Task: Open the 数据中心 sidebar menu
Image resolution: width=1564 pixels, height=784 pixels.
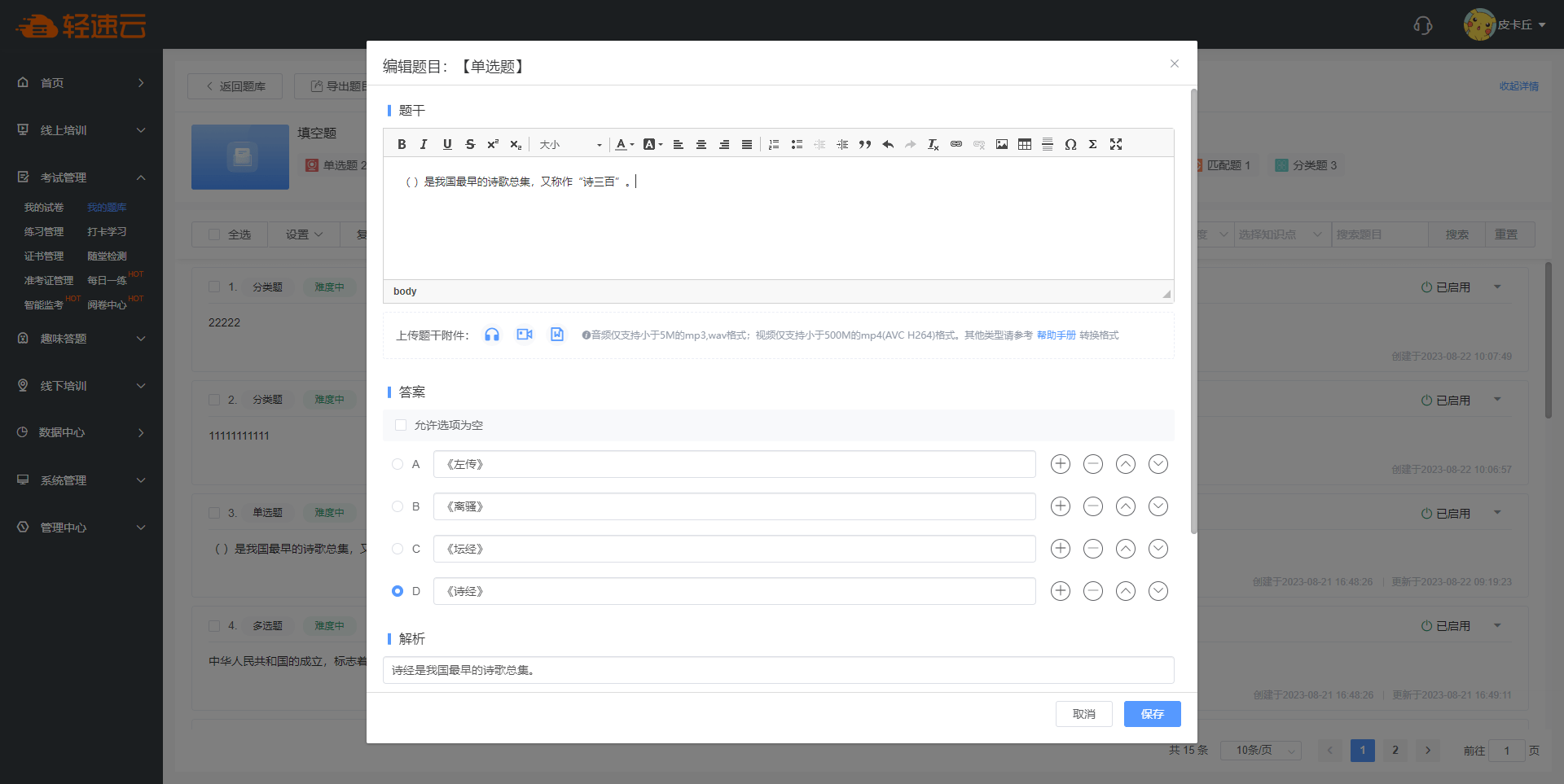Action: (x=81, y=432)
